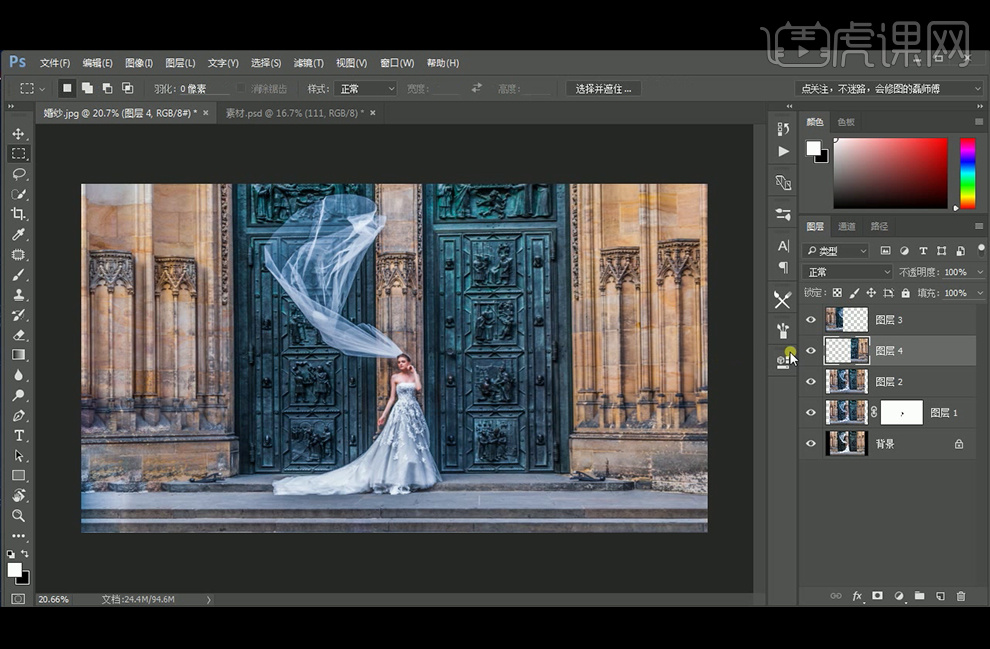Toggle eye icon for 图层 2
Screen dimensions: 990x649
click(811, 382)
